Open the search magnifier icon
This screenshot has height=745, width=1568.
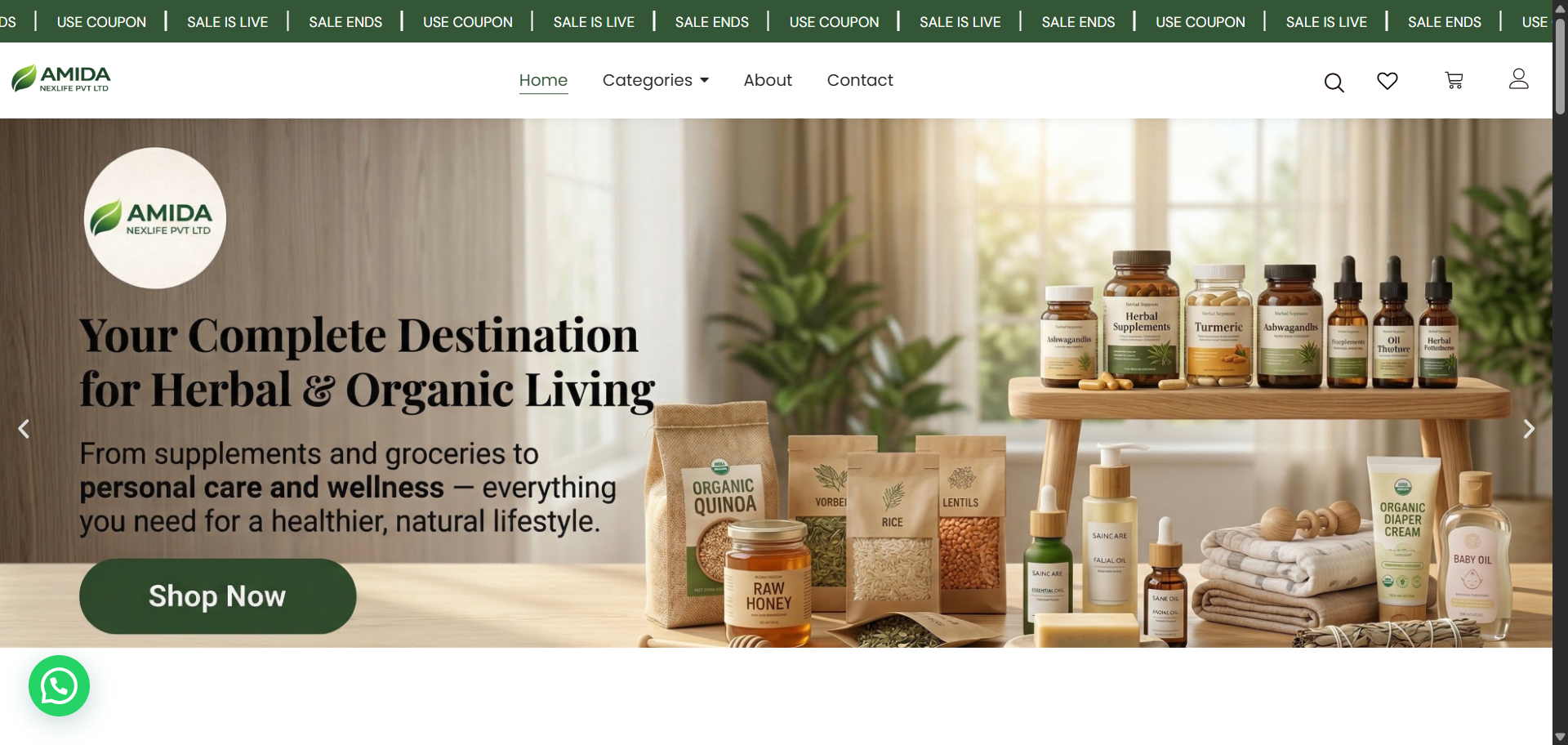point(1334,83)
